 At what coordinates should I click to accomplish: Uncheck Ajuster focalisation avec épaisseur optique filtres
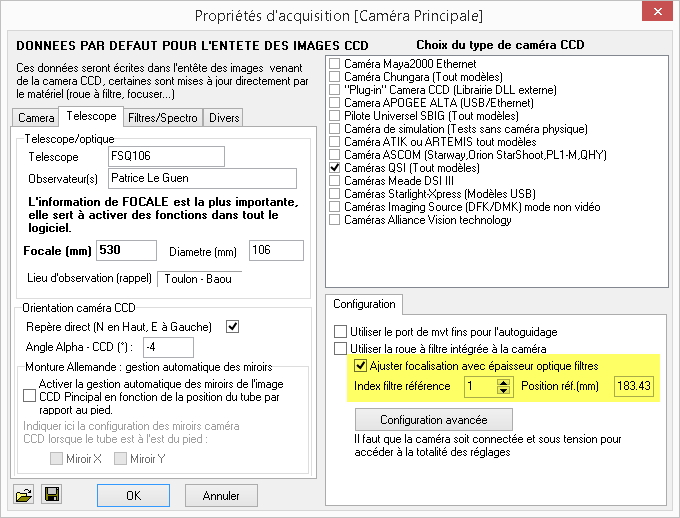click(x=360, y=366)
